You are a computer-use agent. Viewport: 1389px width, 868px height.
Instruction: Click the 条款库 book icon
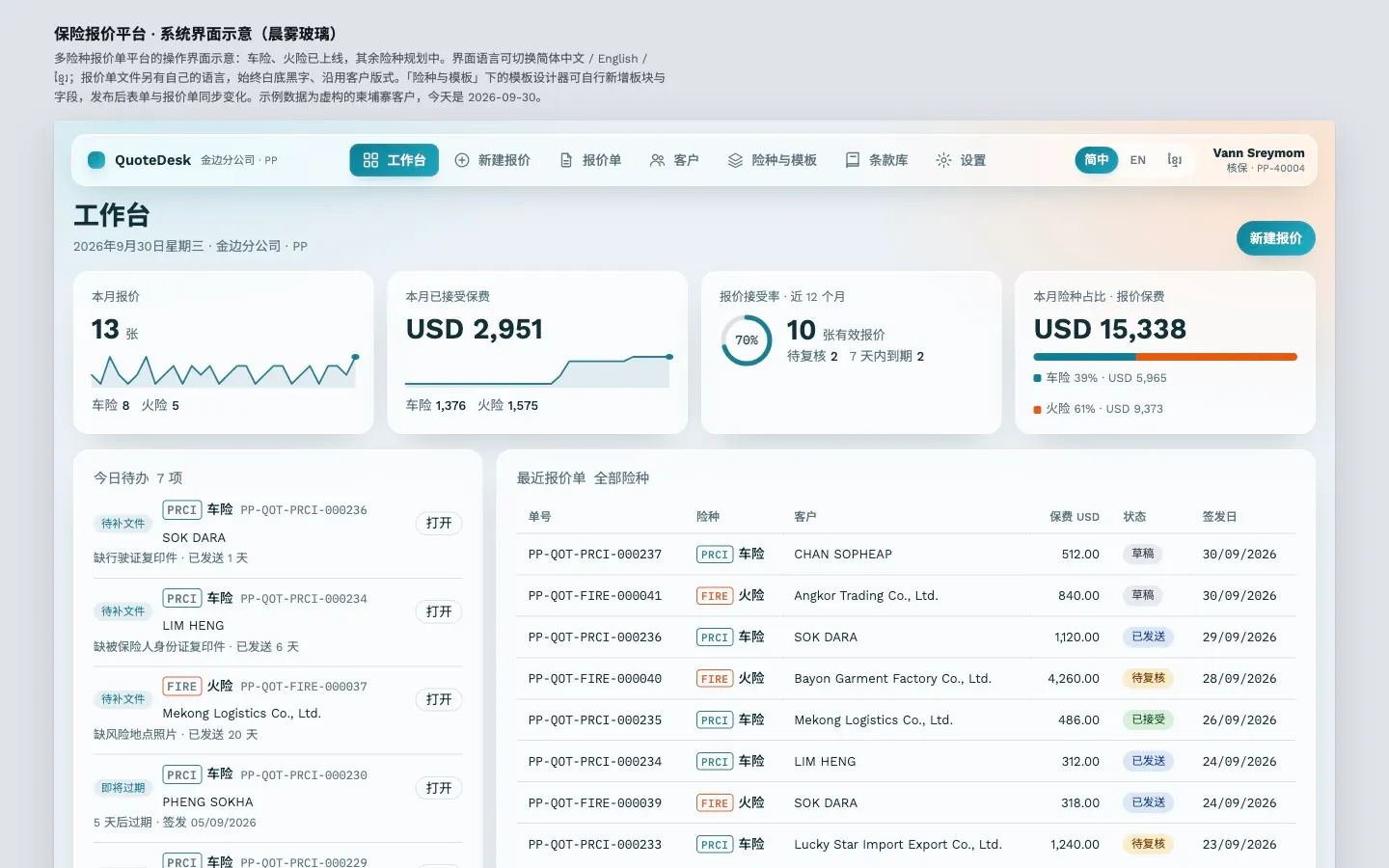tap(853, 160)
